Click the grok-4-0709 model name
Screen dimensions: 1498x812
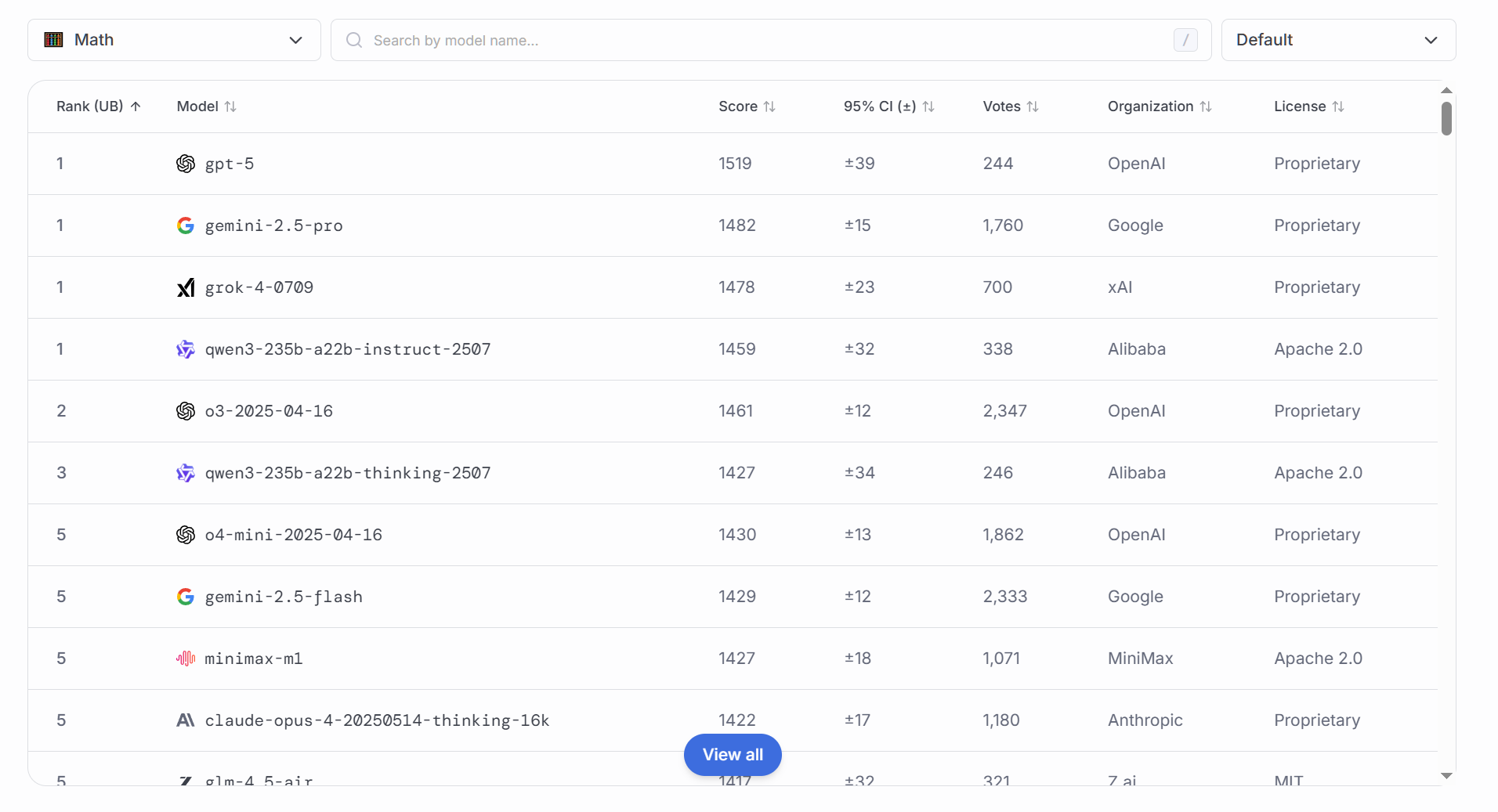pos(259,287)
